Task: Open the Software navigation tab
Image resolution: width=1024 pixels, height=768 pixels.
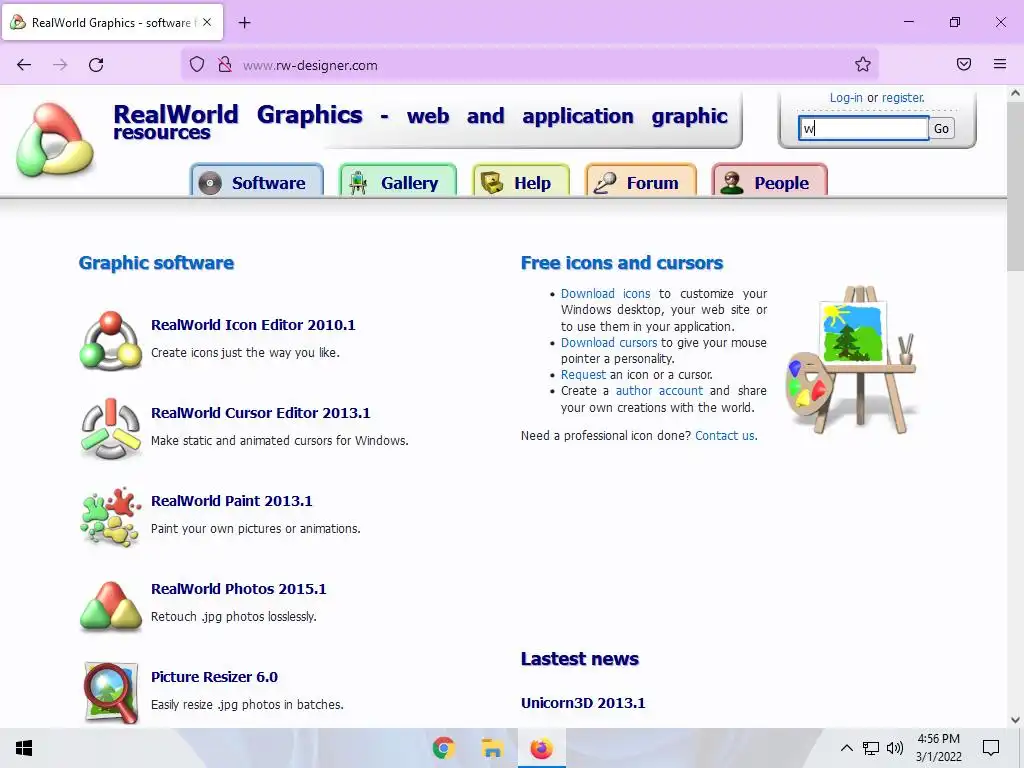Action: pyautogui.click(x=257, y=181)
